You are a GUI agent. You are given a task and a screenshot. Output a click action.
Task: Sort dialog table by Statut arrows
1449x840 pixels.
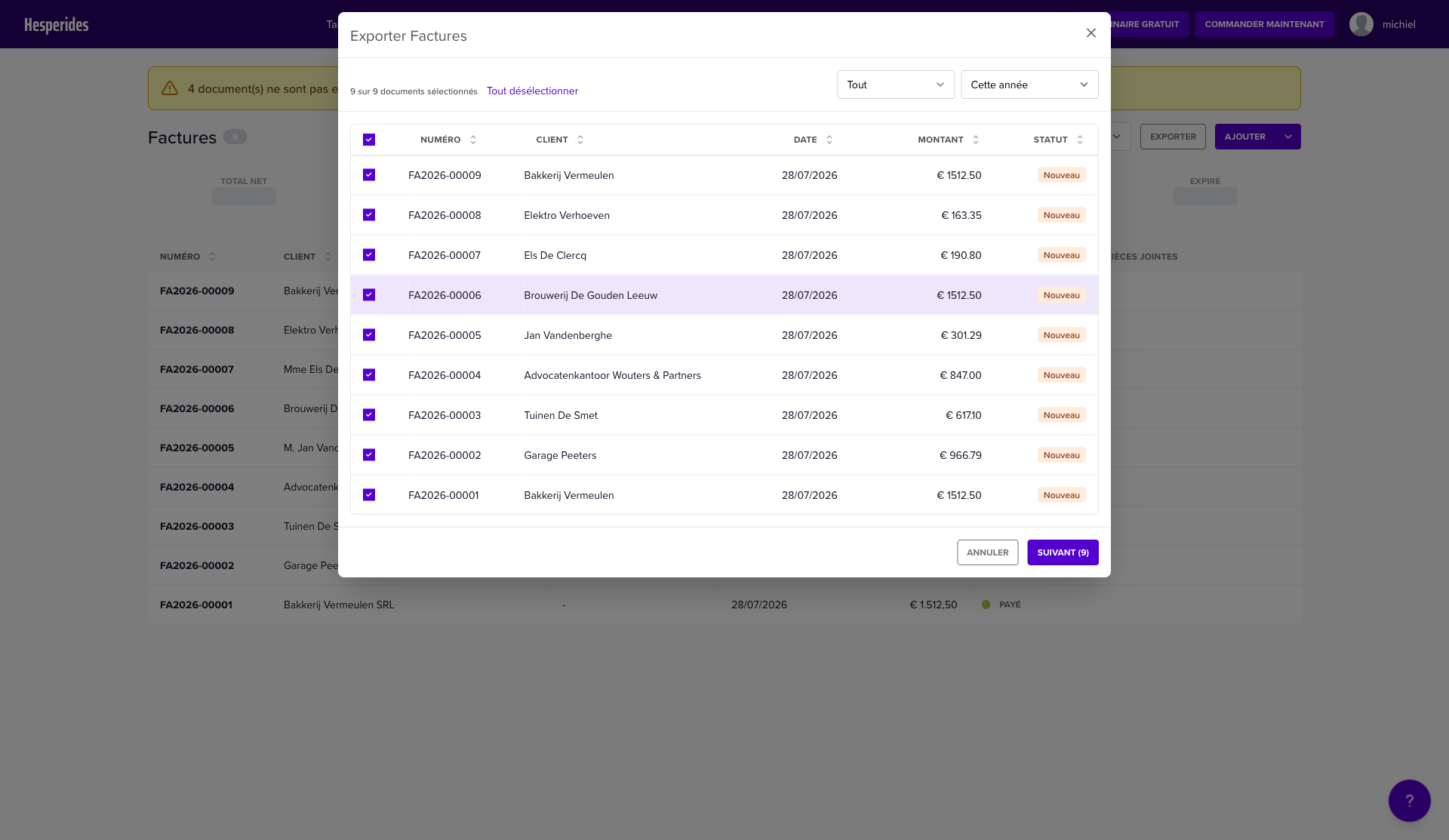click(x=1080, y=140)
